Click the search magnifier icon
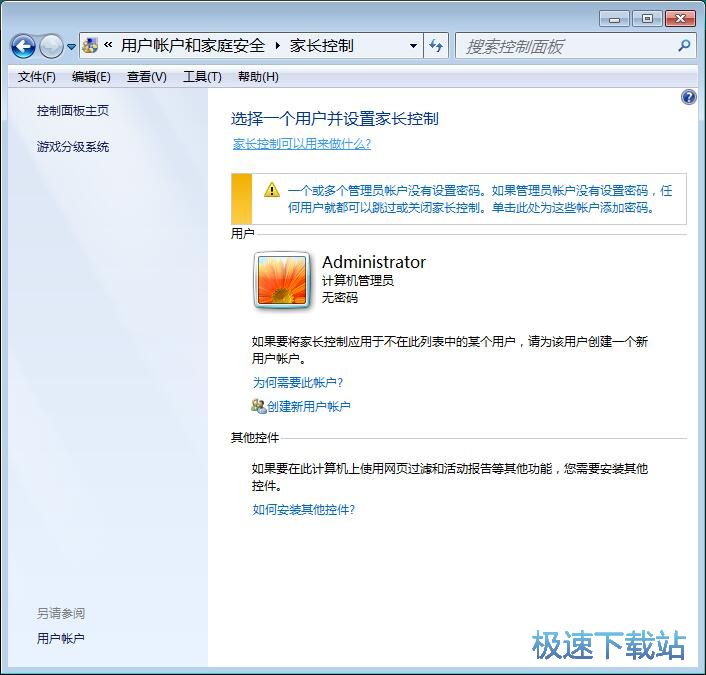 (x=684, y=45)
